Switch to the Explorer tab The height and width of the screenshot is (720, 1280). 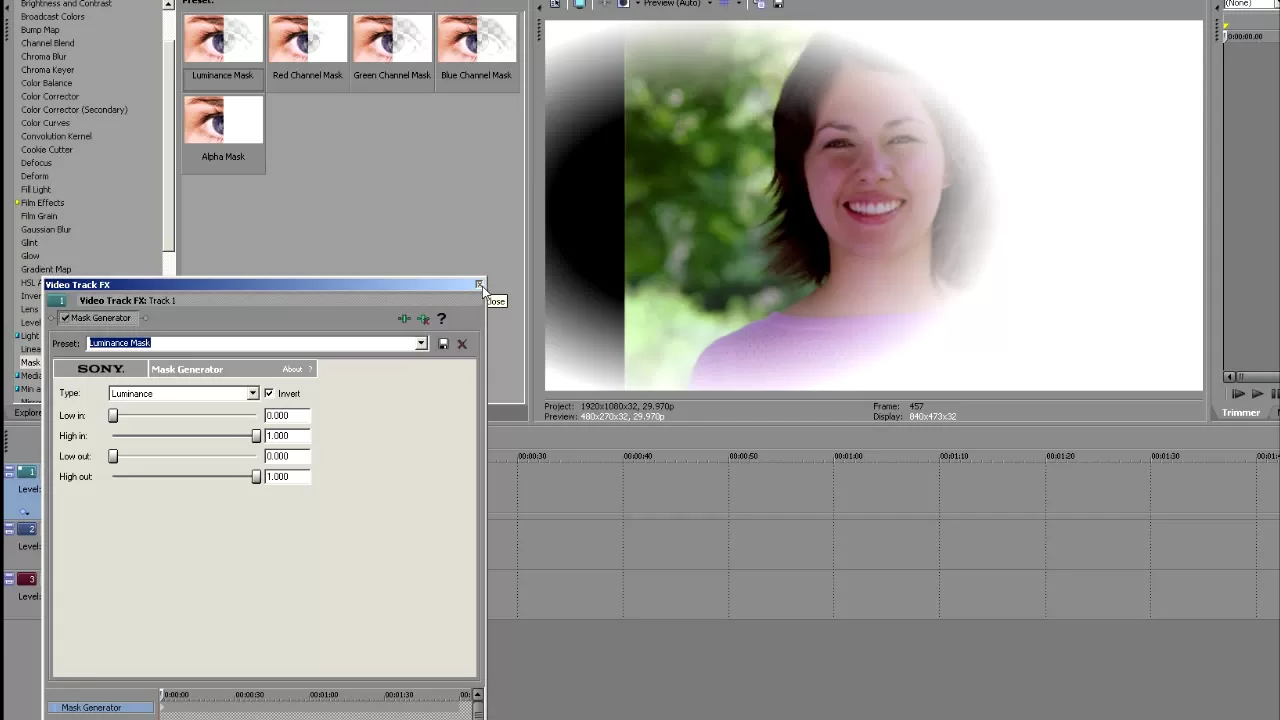coord(27,413)
